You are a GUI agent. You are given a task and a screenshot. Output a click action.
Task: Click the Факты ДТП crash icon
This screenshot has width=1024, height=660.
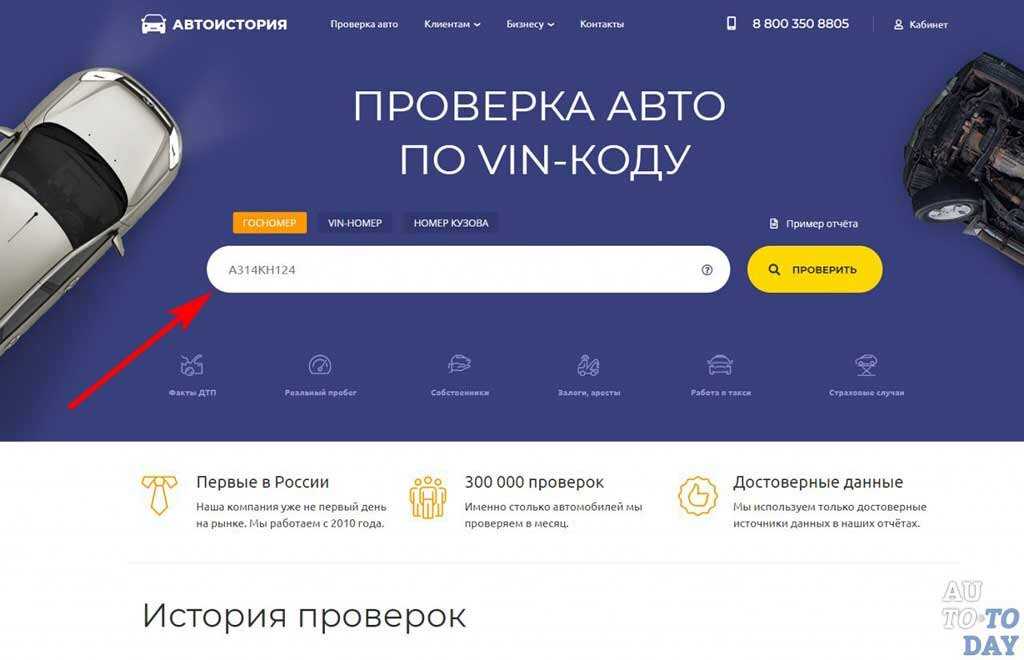[192, 365]
